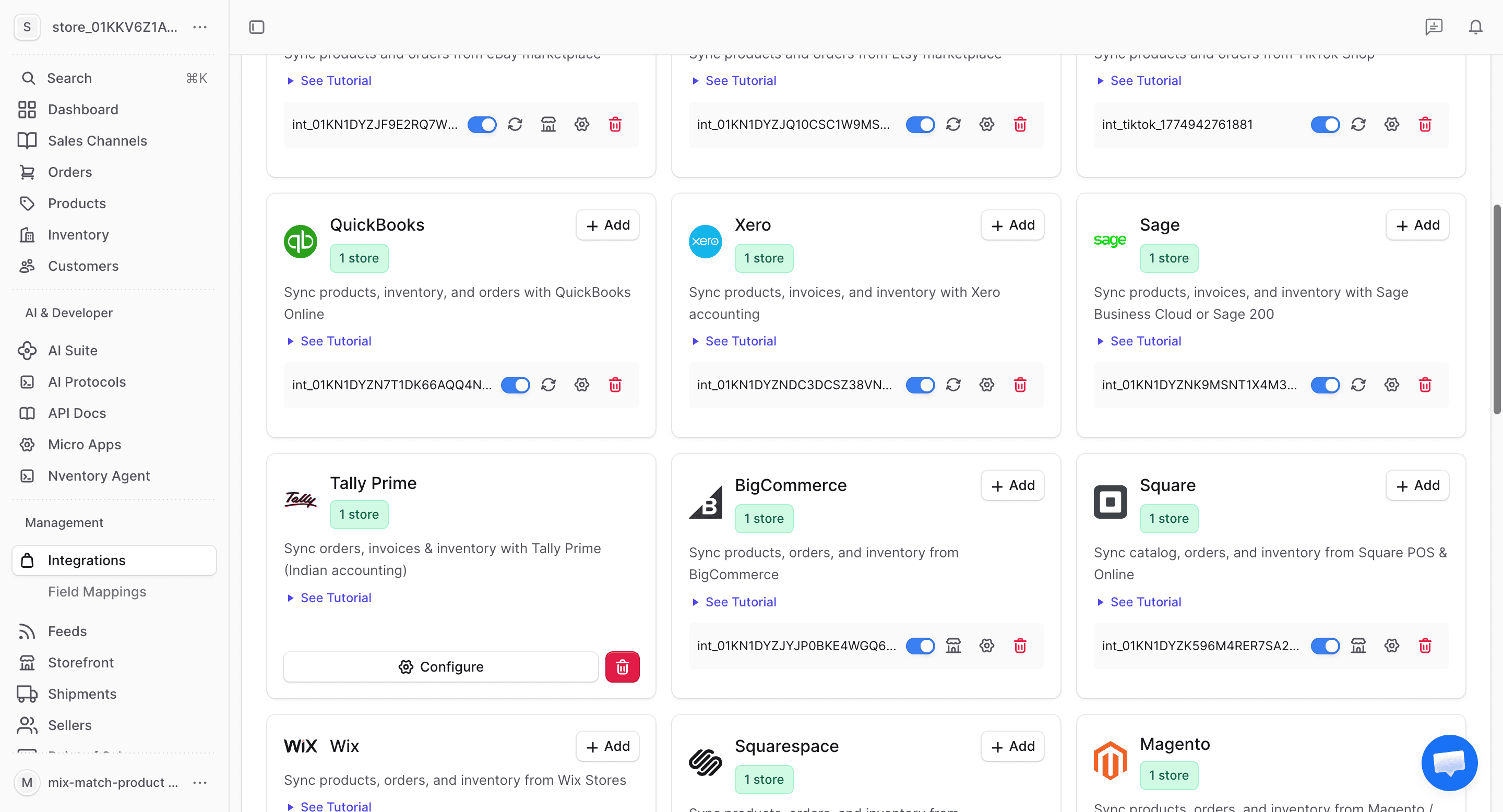This screenshot has width=1503, height=812.
Task: Open storefront icon in BigCommerce row
Action: (953, 646)
